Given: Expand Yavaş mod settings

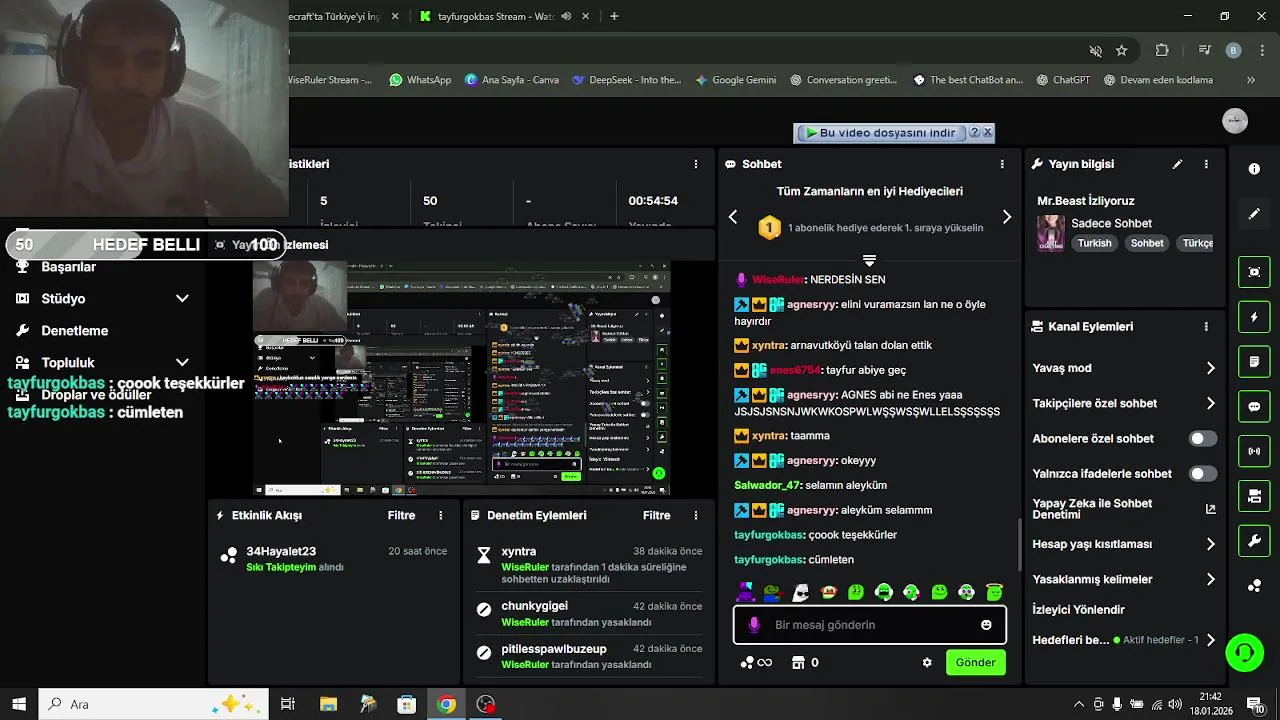Looking at the screenshot, I should [1210, 369].
